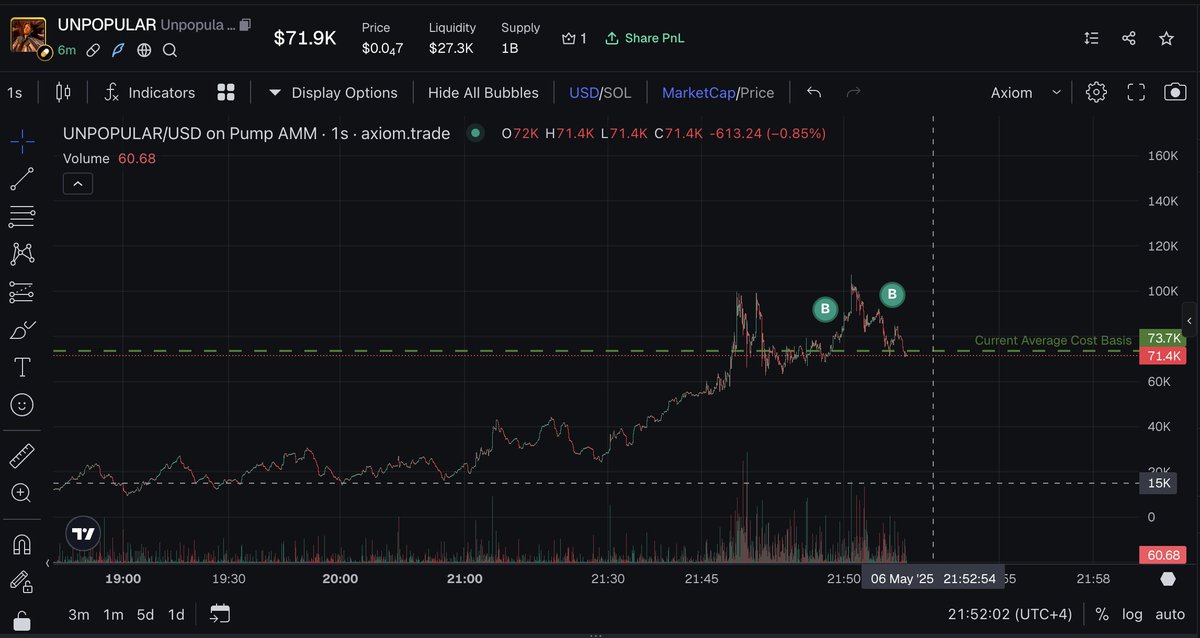Switch currency display to USD
Screen dimensions: 1200x638
583,92
